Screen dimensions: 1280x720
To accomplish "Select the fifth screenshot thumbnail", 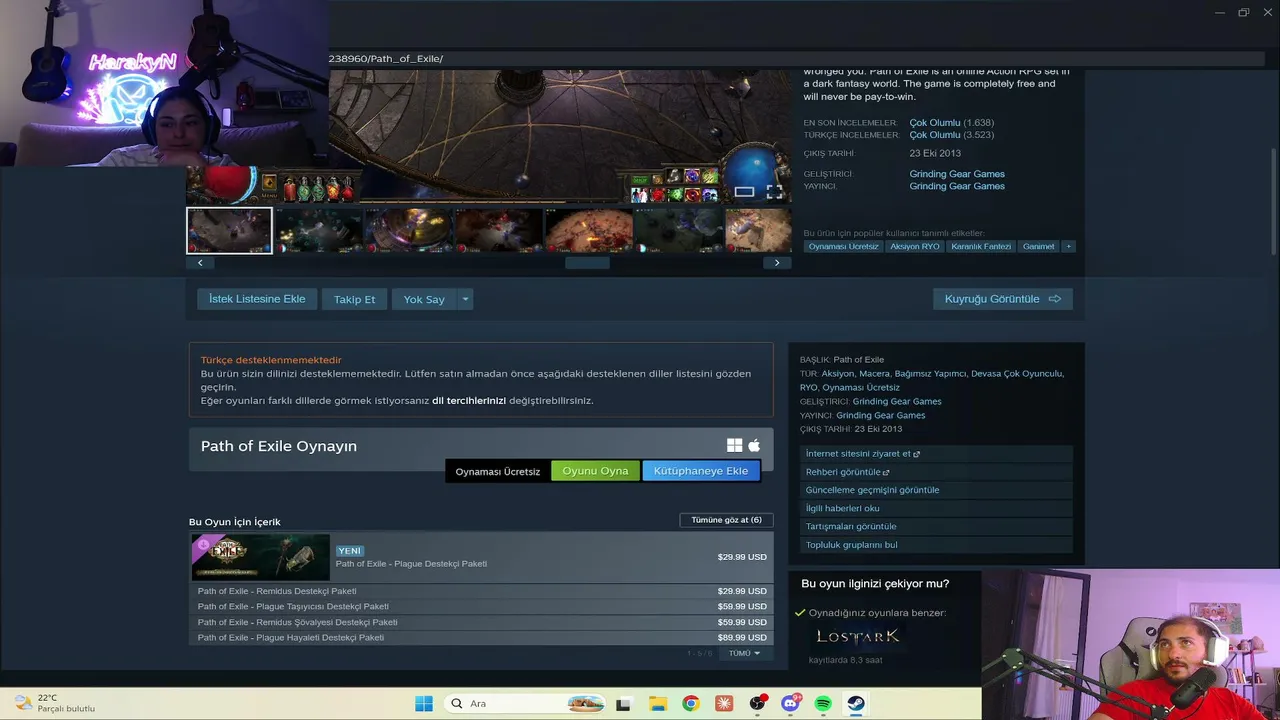I will point(588,230).
